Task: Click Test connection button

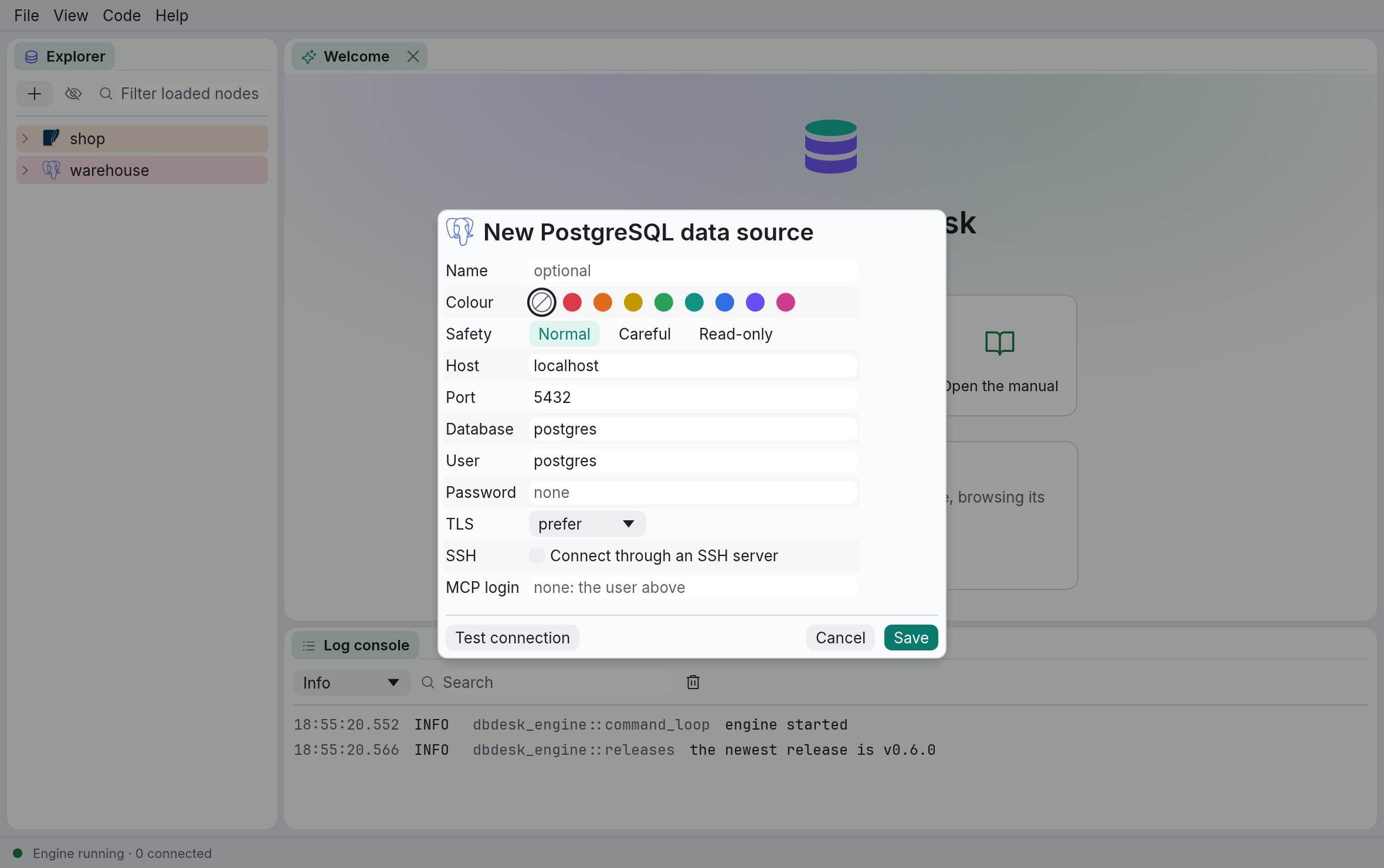Action: pos(513,638)
